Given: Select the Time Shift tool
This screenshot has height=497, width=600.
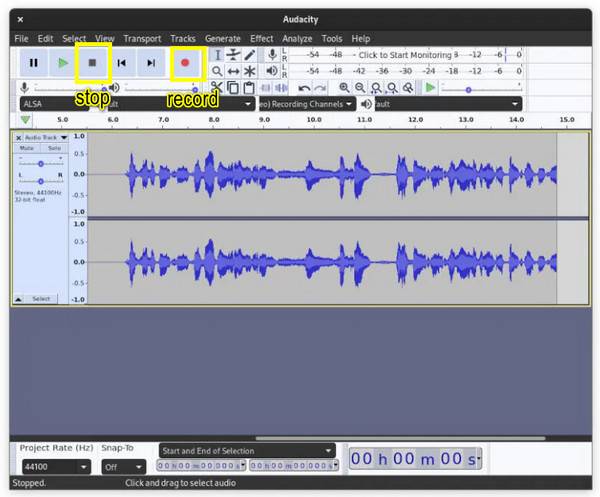Looking at the screenshot, I should pos(233,71).
